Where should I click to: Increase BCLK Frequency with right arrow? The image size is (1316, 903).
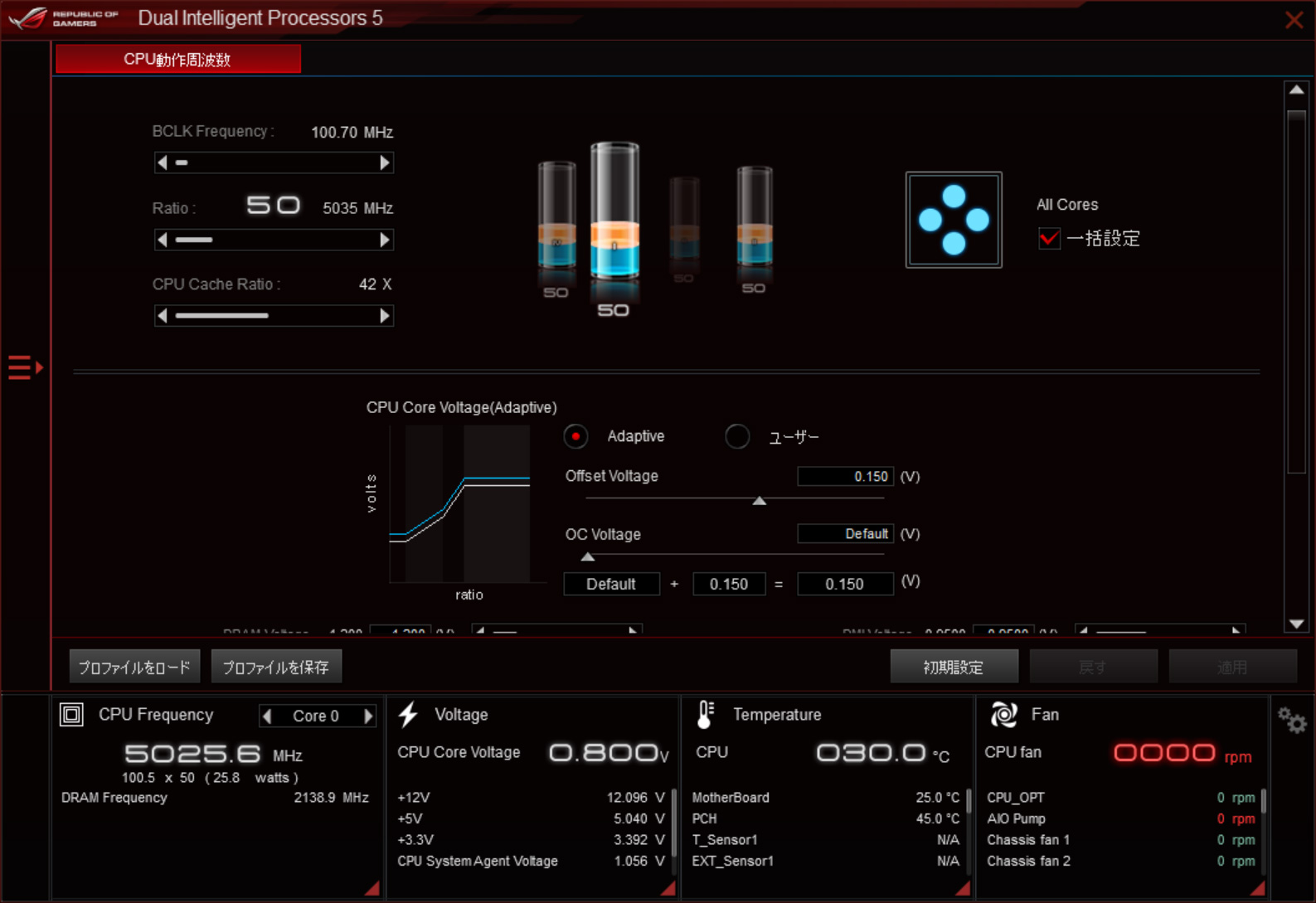[x=384, y=163]
